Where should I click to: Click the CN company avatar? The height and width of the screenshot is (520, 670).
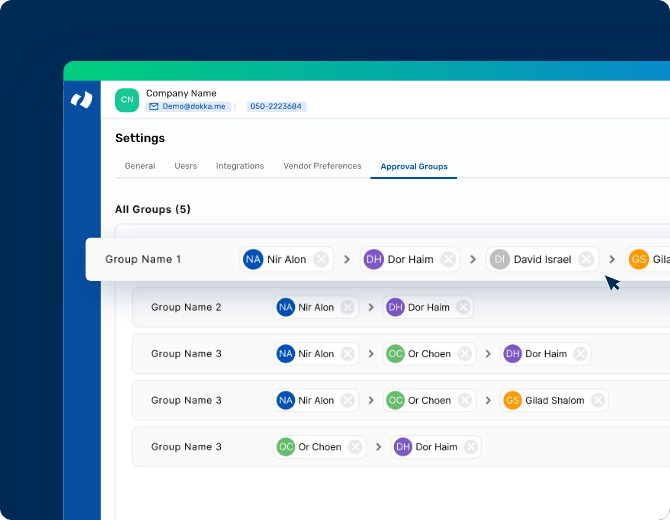(x=127, y=100)
